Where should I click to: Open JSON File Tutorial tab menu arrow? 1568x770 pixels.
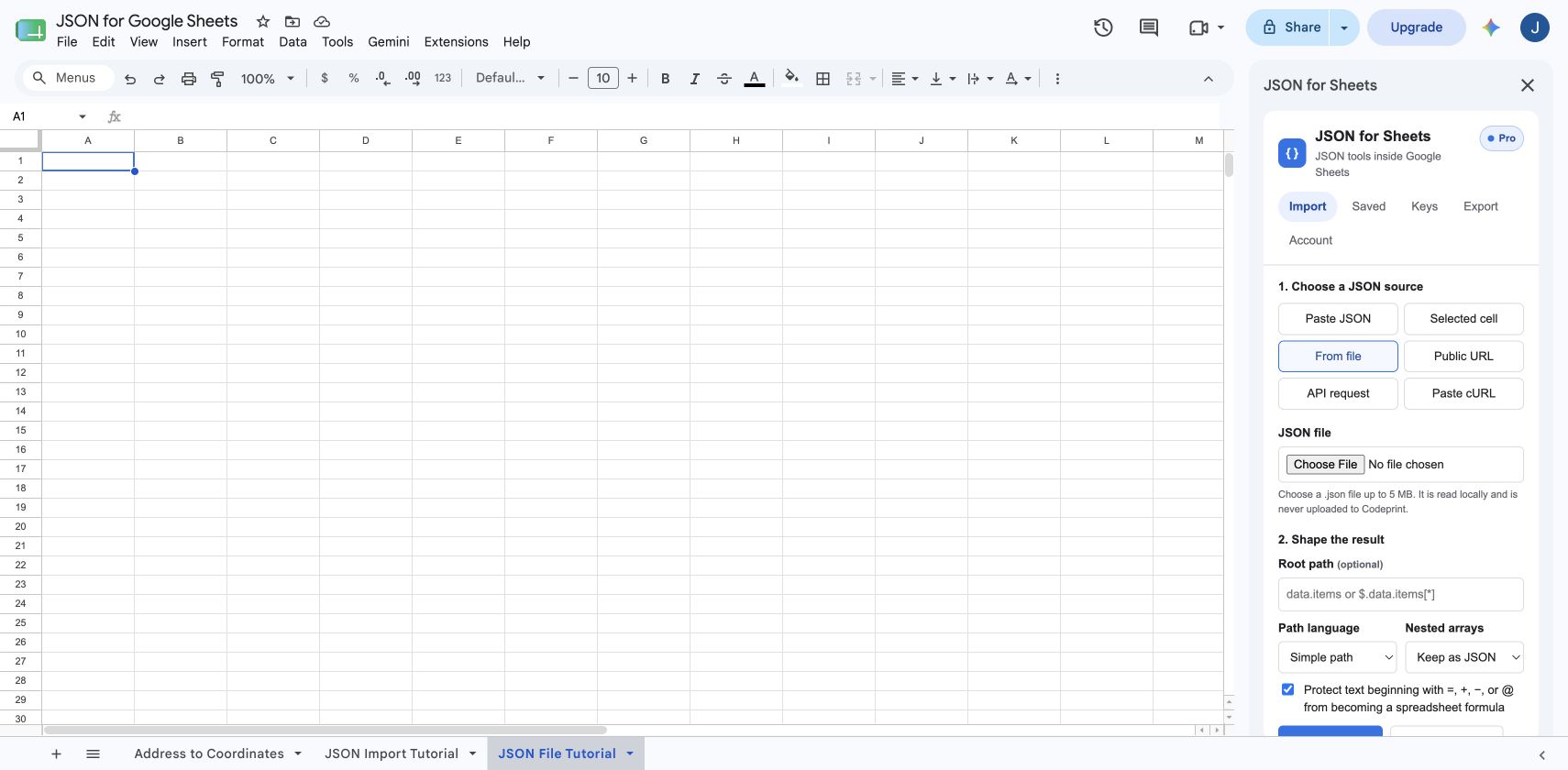click(630, 753)
